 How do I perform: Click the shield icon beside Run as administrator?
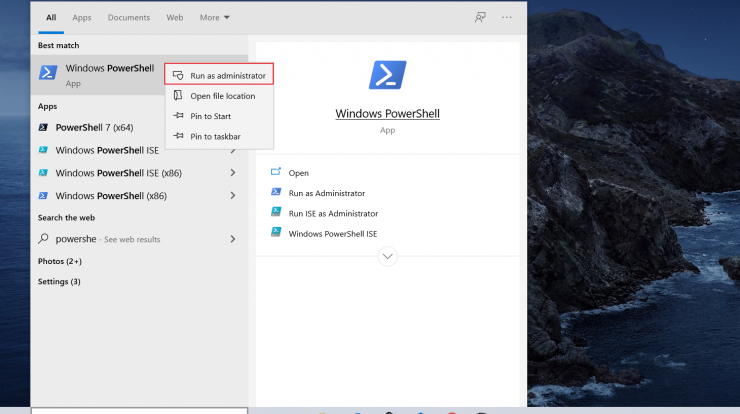tap(178, 76)
